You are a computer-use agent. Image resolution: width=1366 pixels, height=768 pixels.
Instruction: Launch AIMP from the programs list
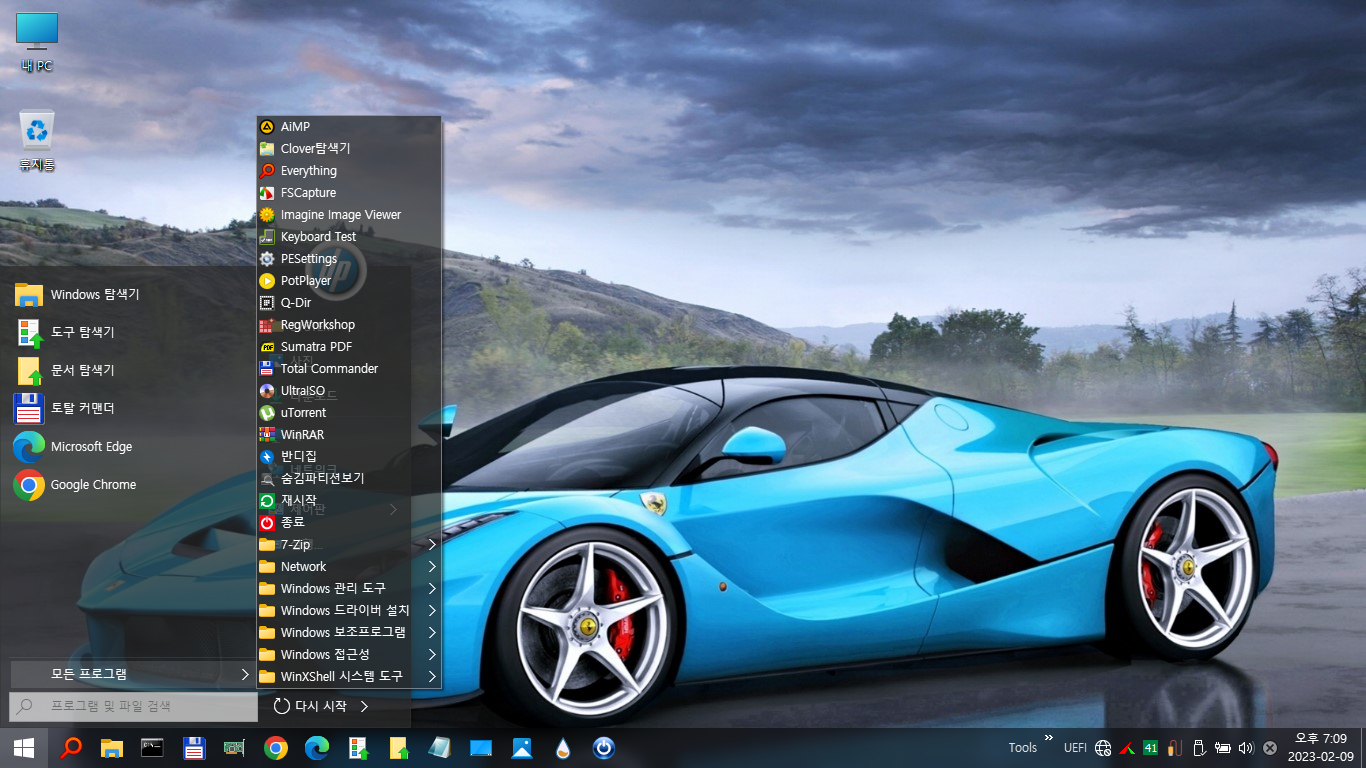pyautogui.click(x=348, y=127)
